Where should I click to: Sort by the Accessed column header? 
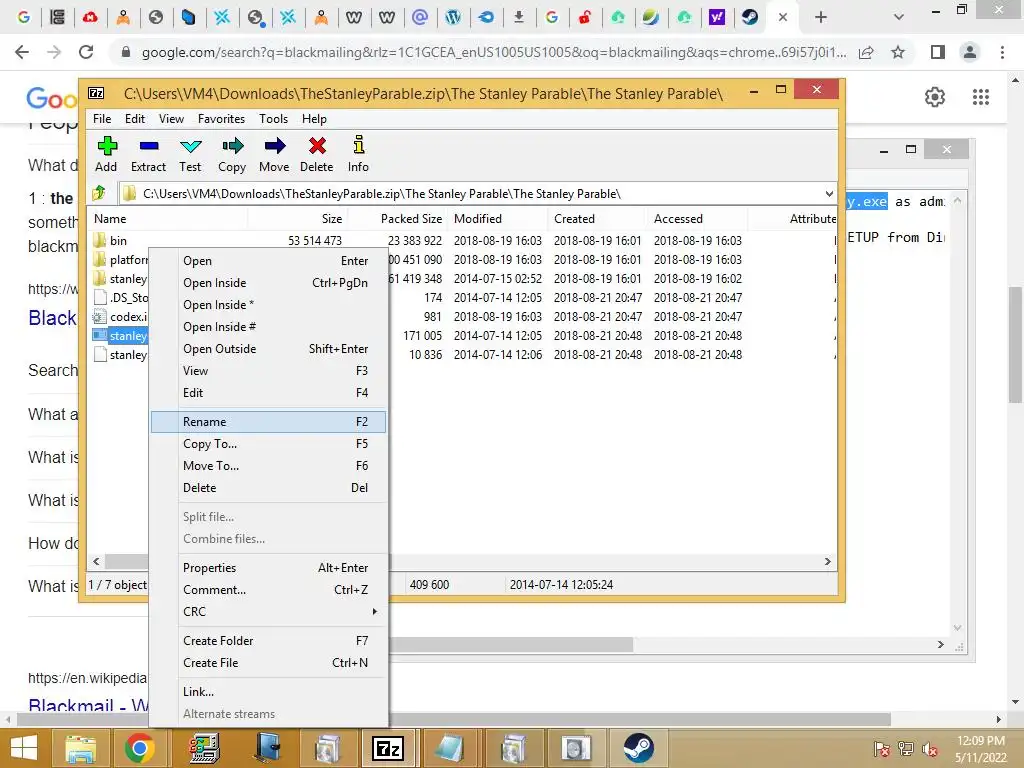pyautogui.click(x=697, y=219)
